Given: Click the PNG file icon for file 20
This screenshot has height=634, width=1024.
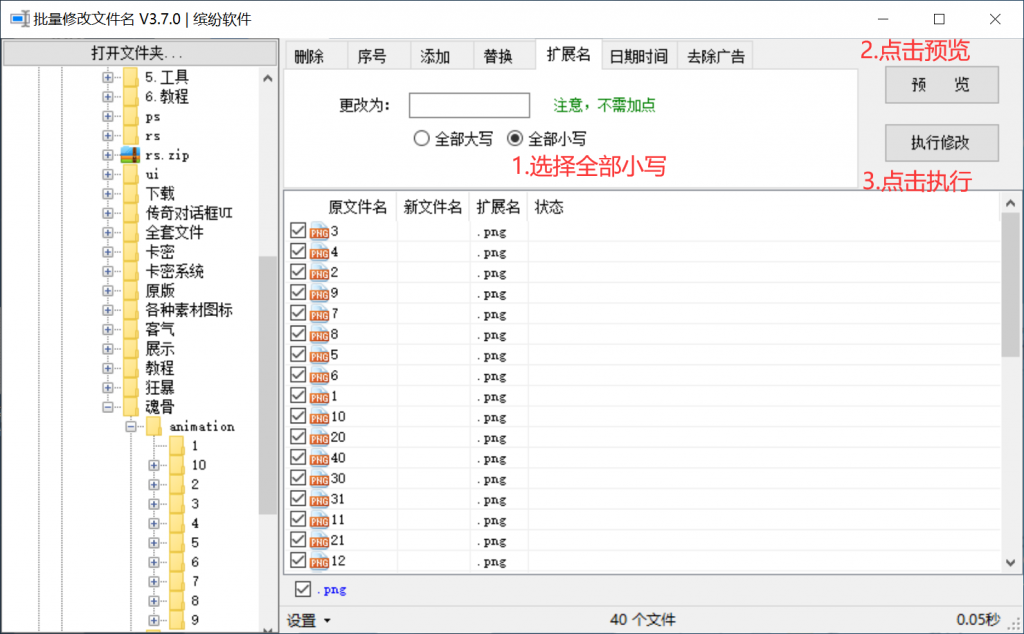Looking at the screenshot, I should click(x=319, y=437).
